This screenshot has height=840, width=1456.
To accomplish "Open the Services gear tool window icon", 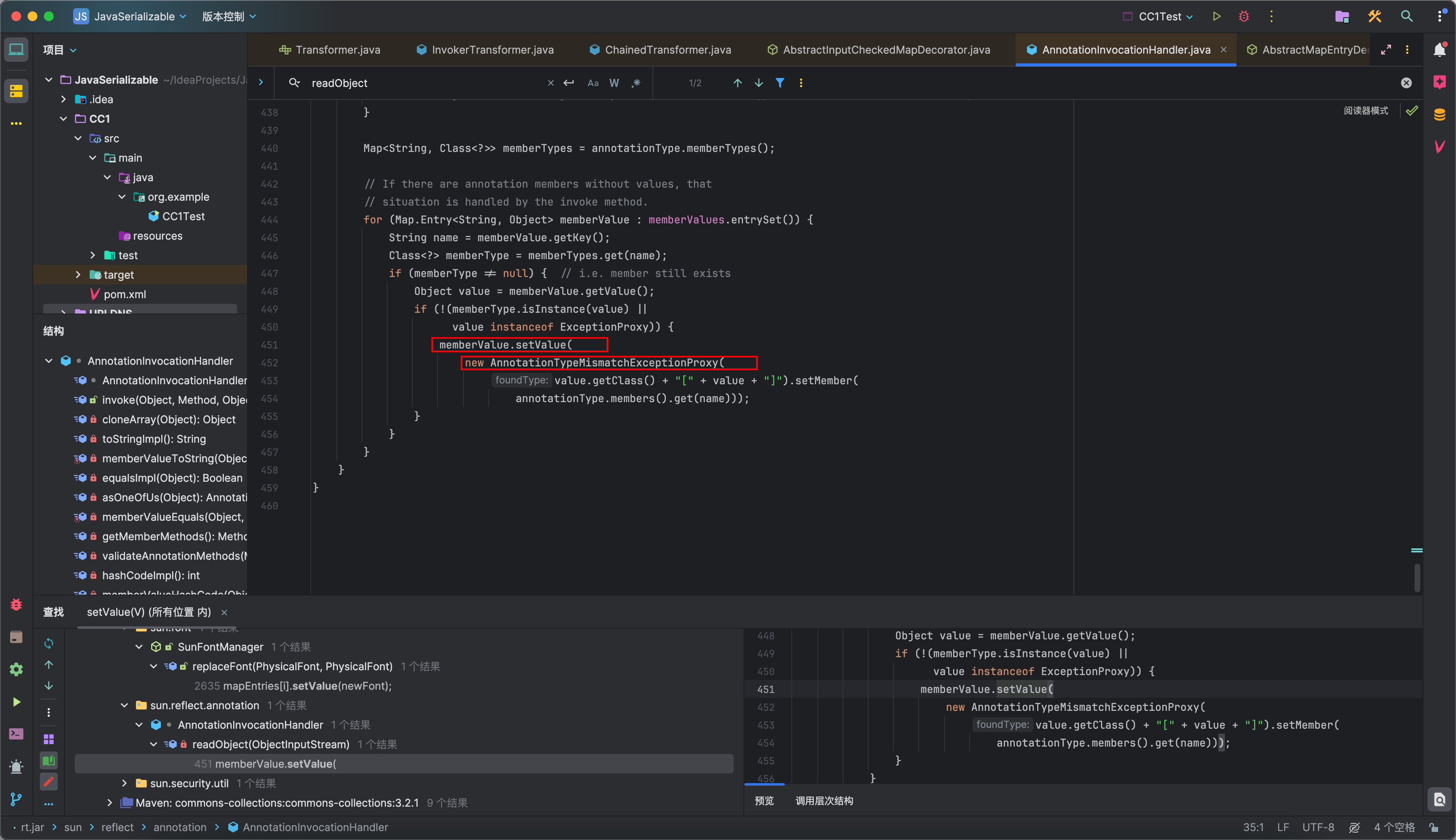I will (x=16, y=669).
